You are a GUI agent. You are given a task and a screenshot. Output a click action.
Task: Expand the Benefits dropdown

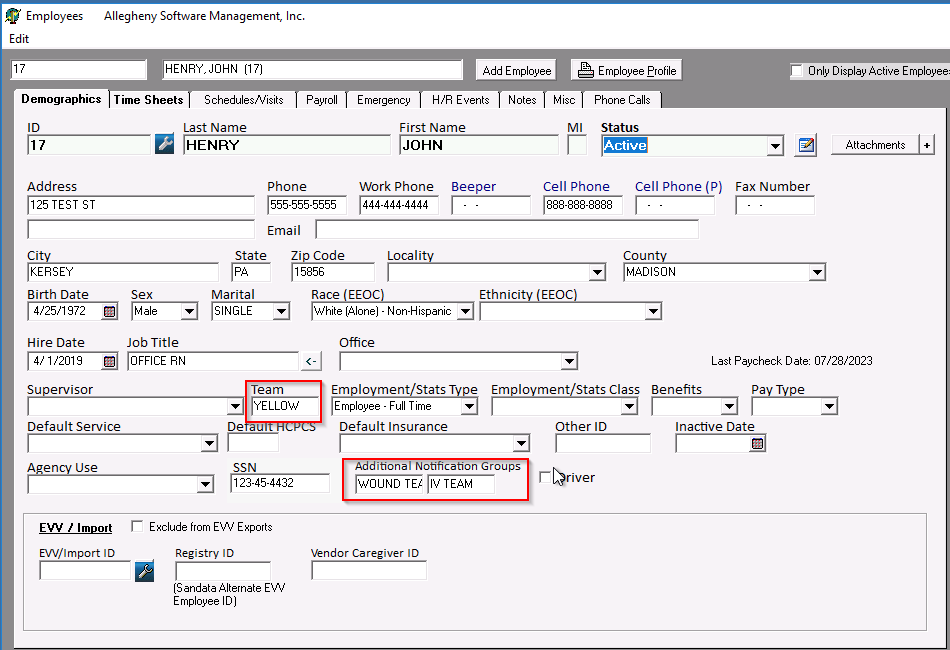click(x=729, y=406)
